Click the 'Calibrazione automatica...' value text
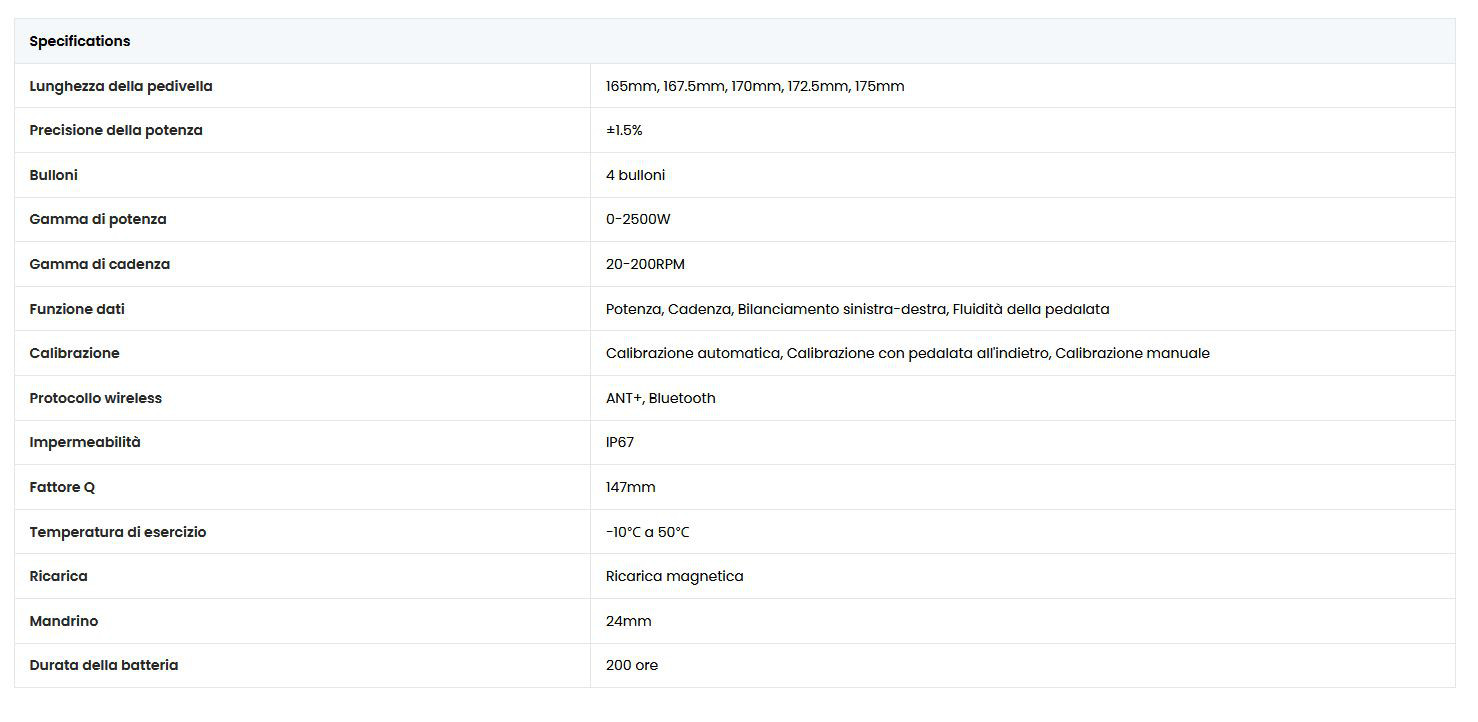This screenshot has height=722, width=1478. (908, 353)
